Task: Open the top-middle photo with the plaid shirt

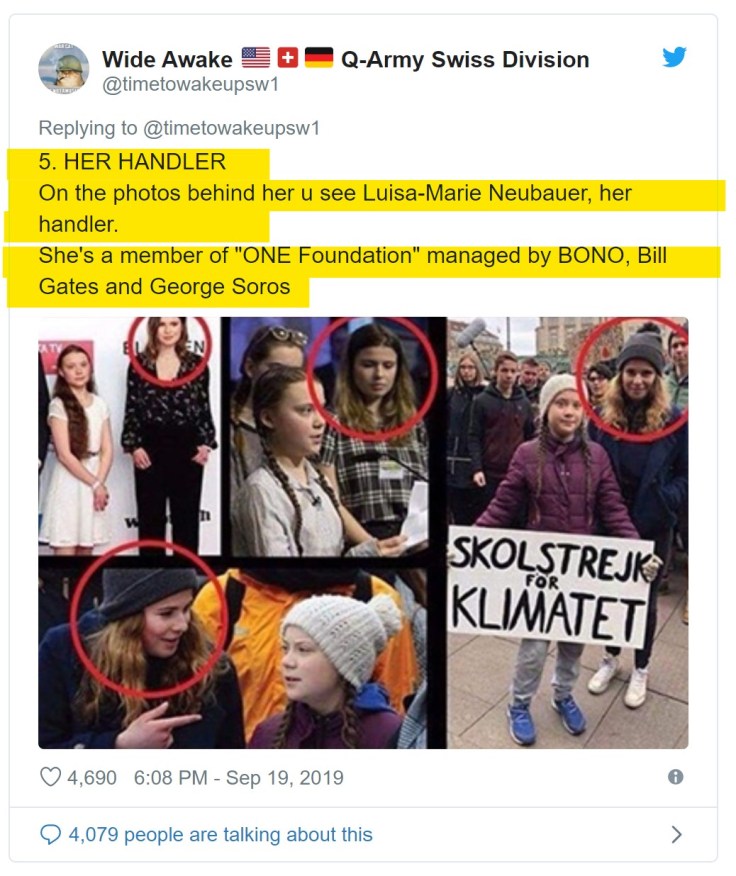Action: coord(333,435)
